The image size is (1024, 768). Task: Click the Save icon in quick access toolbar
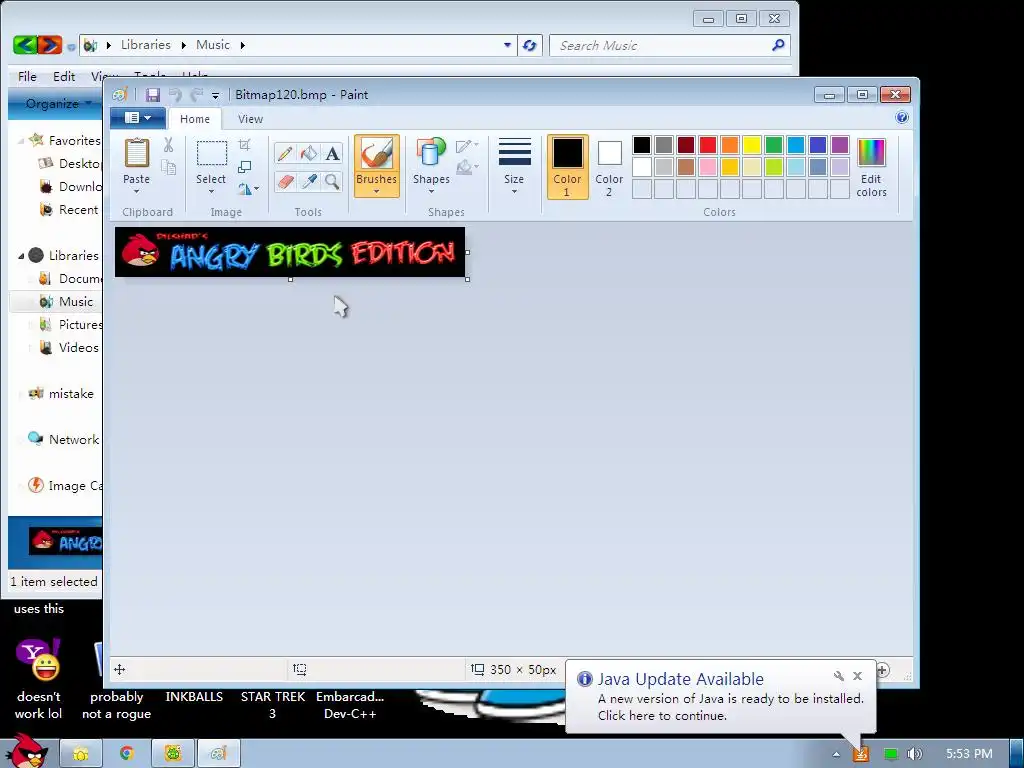click(153, 95)
